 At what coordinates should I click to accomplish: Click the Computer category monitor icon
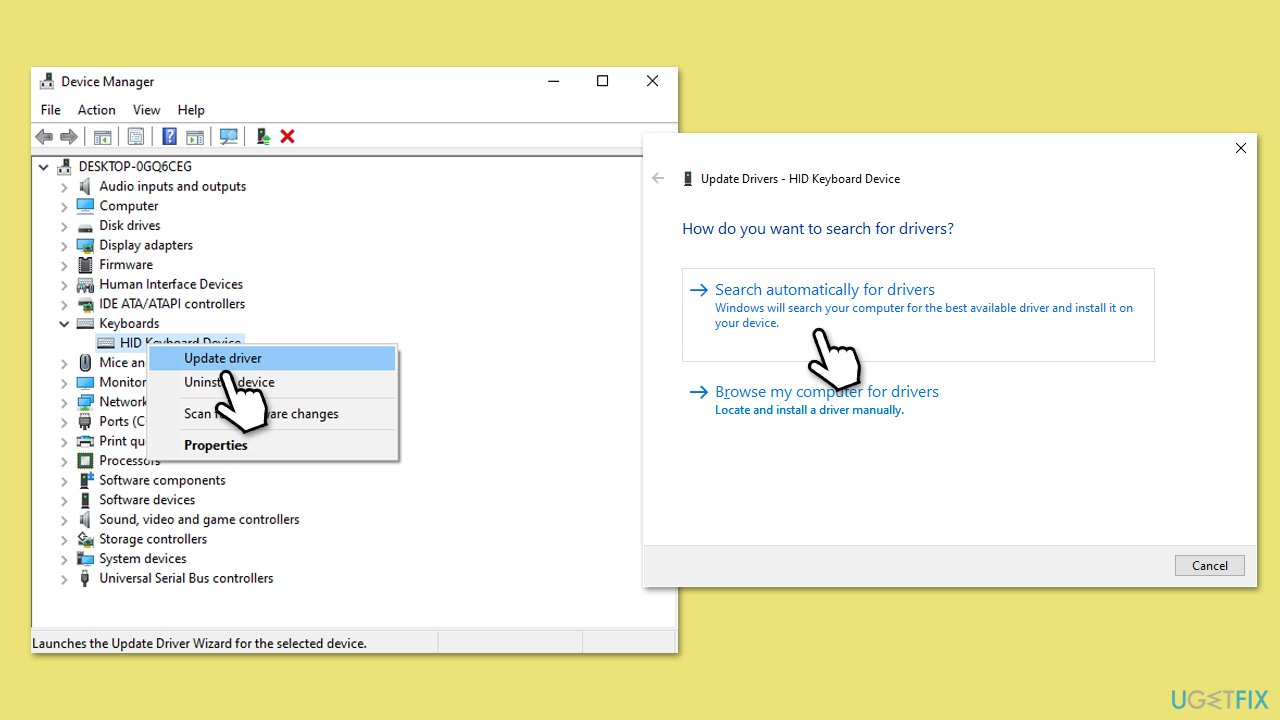[x=86, y=206]
